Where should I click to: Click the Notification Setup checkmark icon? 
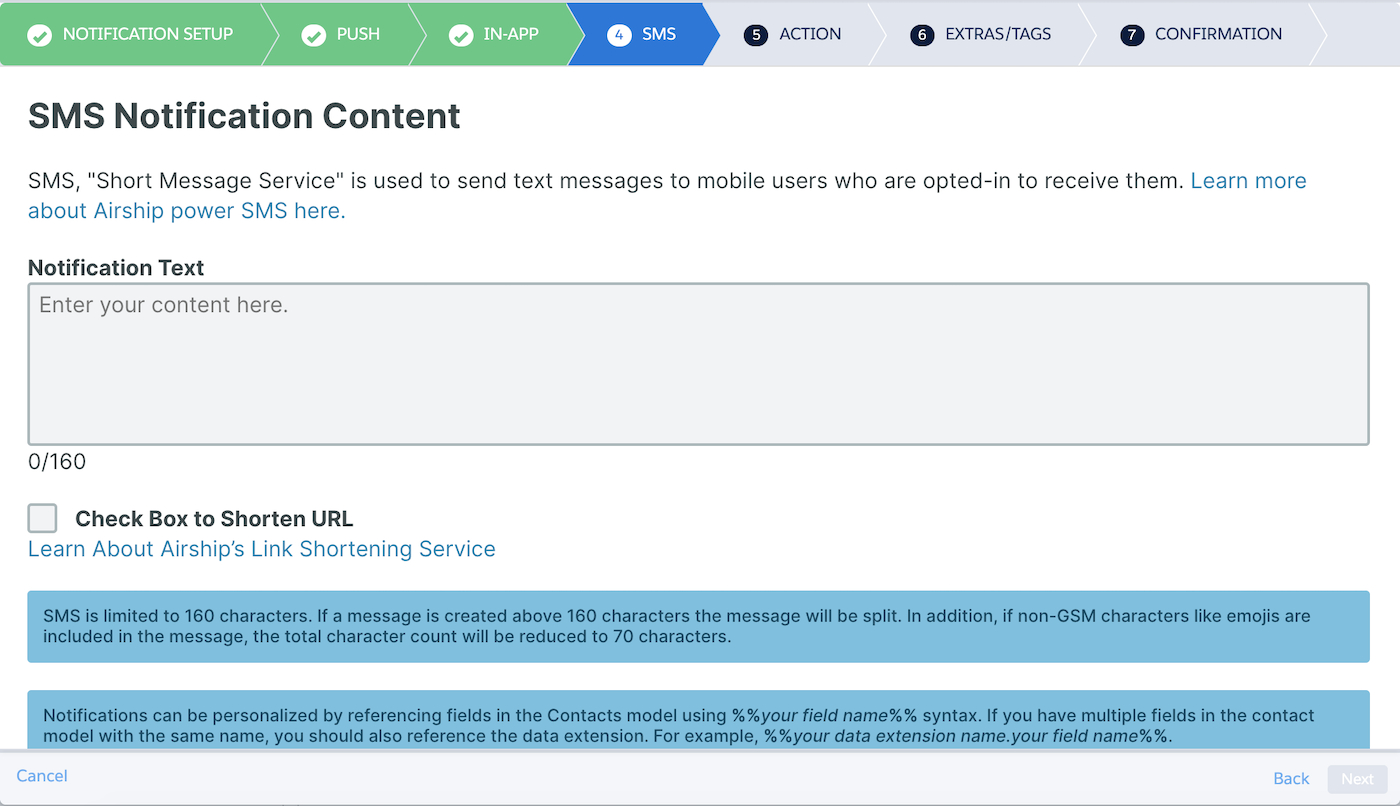pyautogui.click(x=40, y=35)
